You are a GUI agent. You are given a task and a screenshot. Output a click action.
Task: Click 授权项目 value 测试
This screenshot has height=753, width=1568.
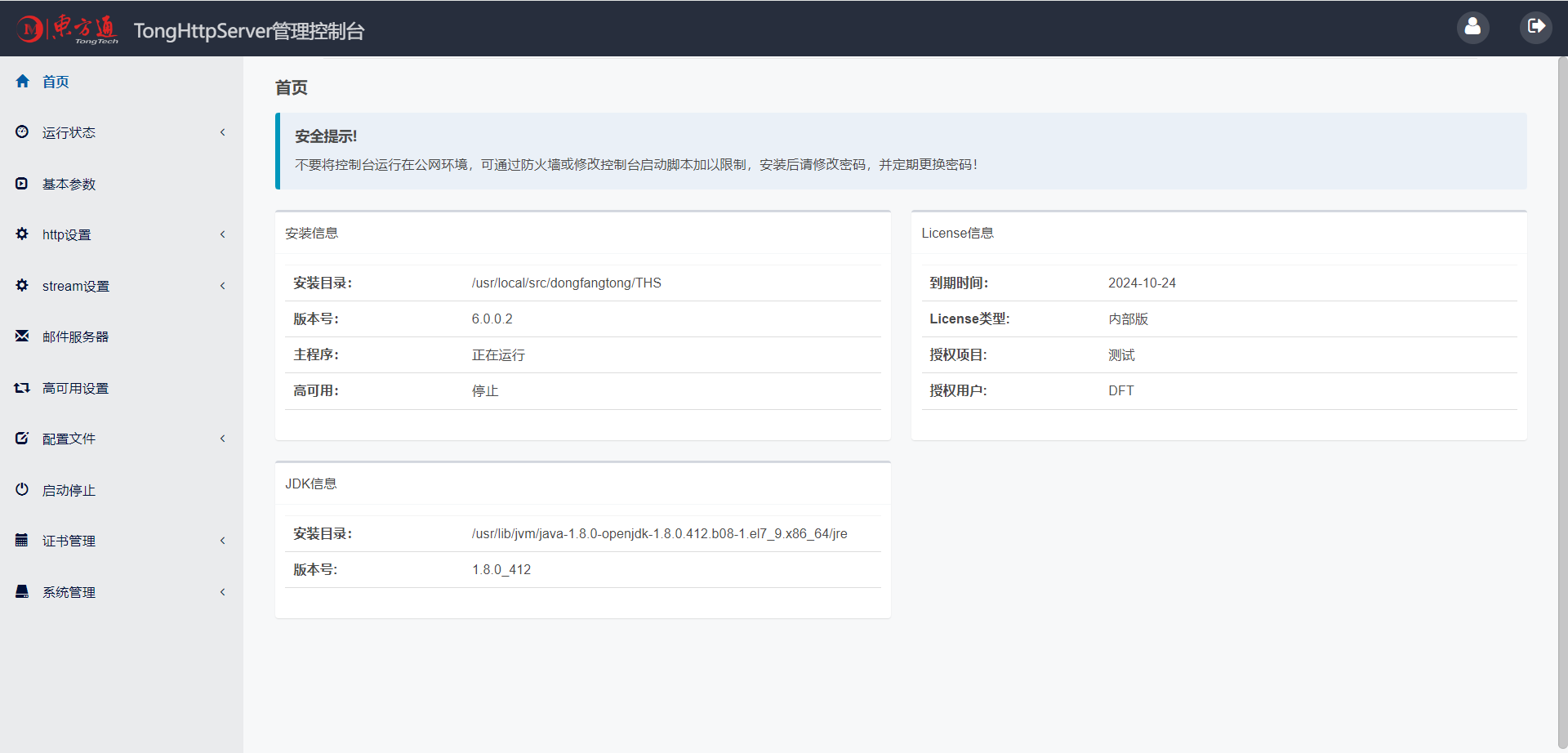coord(1121,354)
